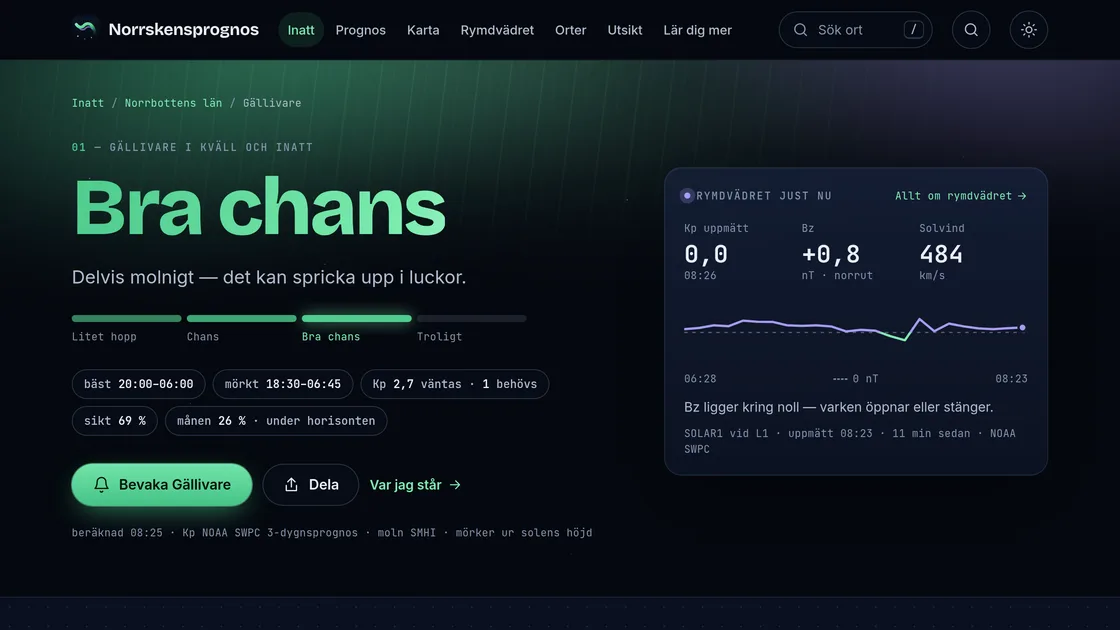This screenshot has height=630, width=1120.
Task: Navigate to the Utsikt nav item
Action: click(625, 30)
